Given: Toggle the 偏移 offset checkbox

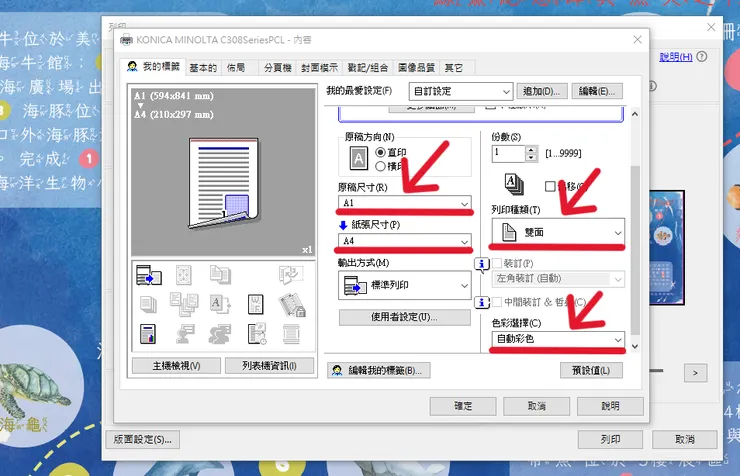Looking at the screenshot, I should (550, 186).
